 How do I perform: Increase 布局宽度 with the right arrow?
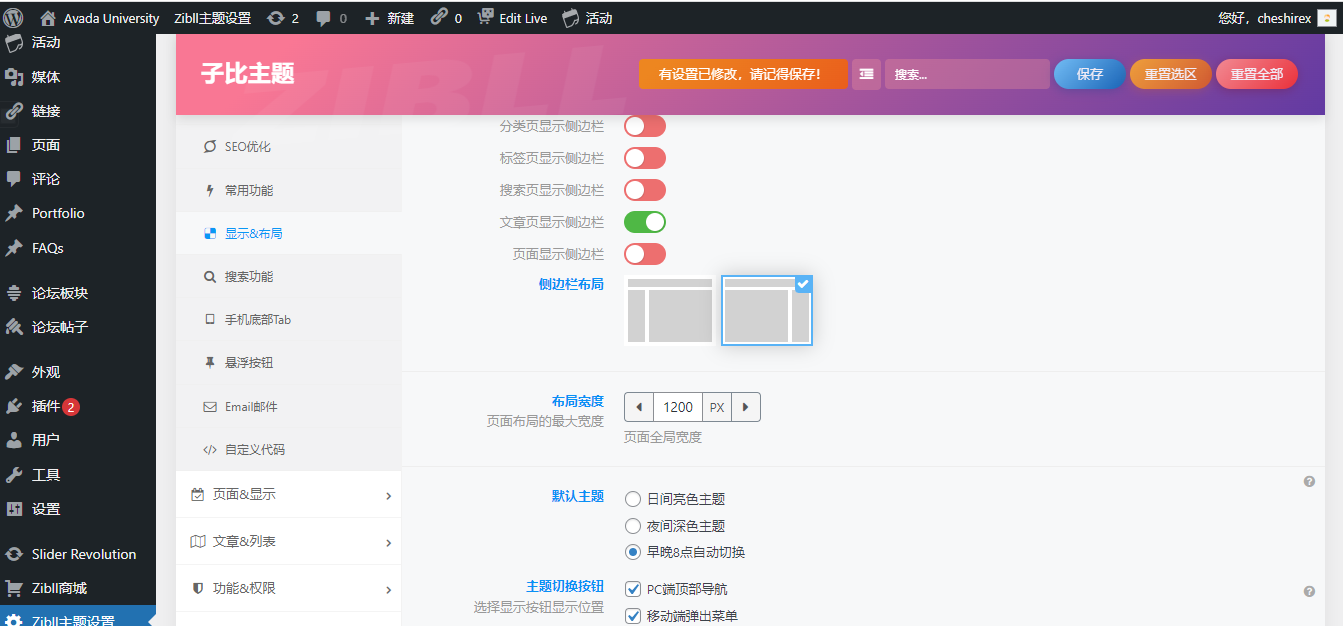[x=746, y=407]
